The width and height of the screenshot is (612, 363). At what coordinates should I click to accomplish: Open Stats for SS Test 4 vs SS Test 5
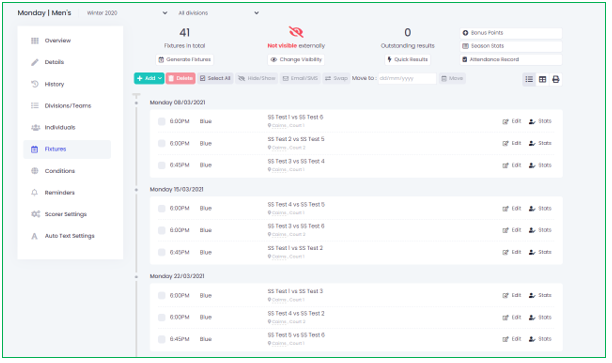click(x=540, y=208)
